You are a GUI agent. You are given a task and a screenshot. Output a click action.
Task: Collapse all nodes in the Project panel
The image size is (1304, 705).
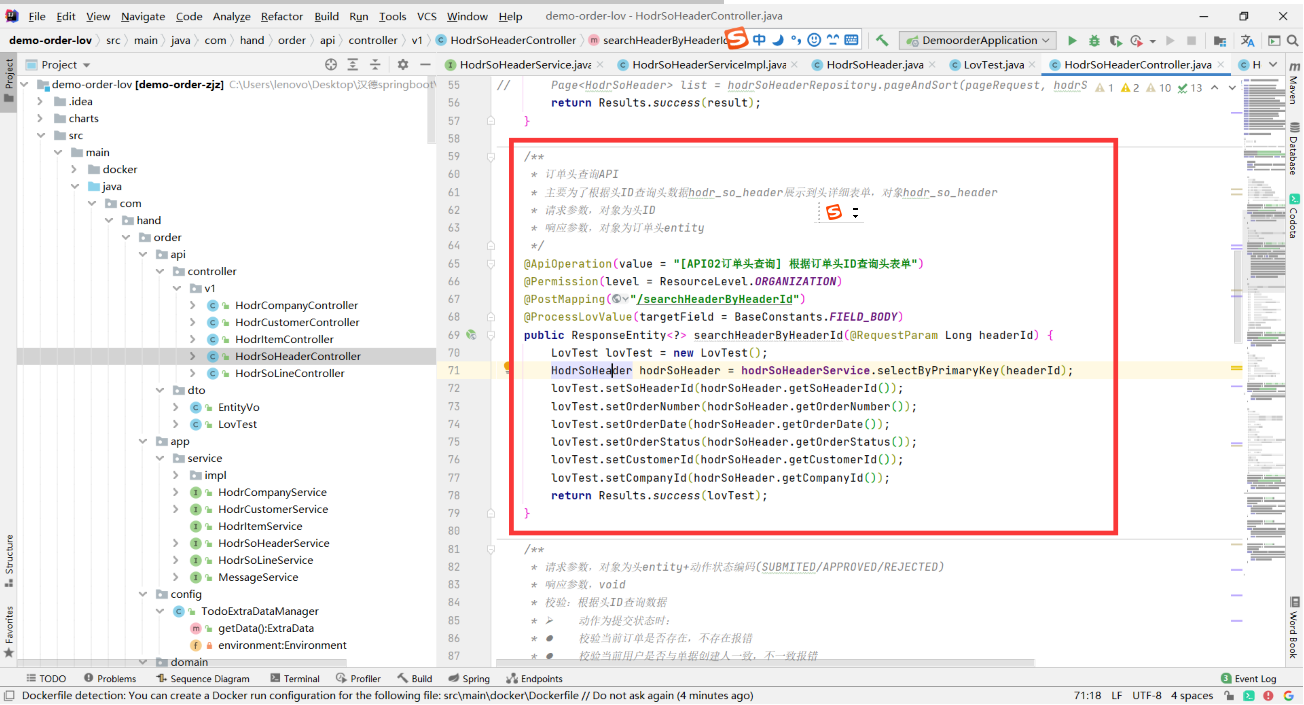(x=373, y=64)
